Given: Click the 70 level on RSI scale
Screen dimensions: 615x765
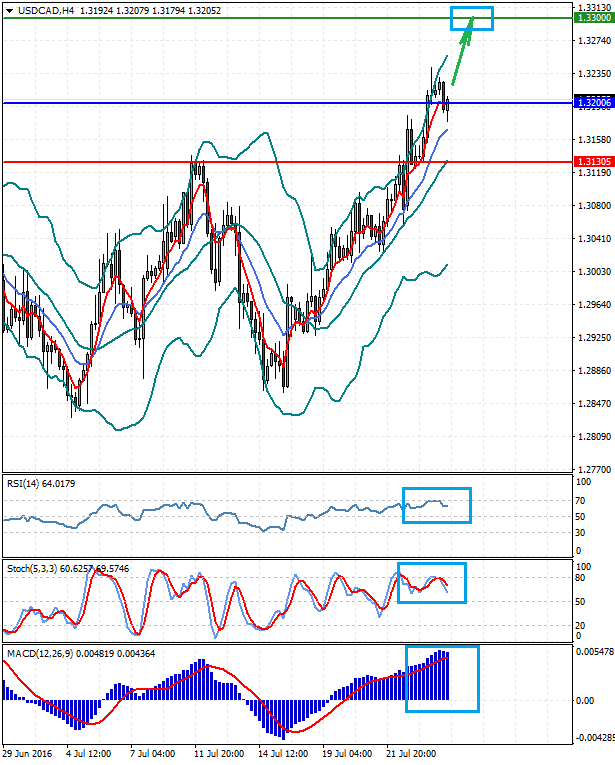Looking at the screenshot, I should (x=579, y=499).
